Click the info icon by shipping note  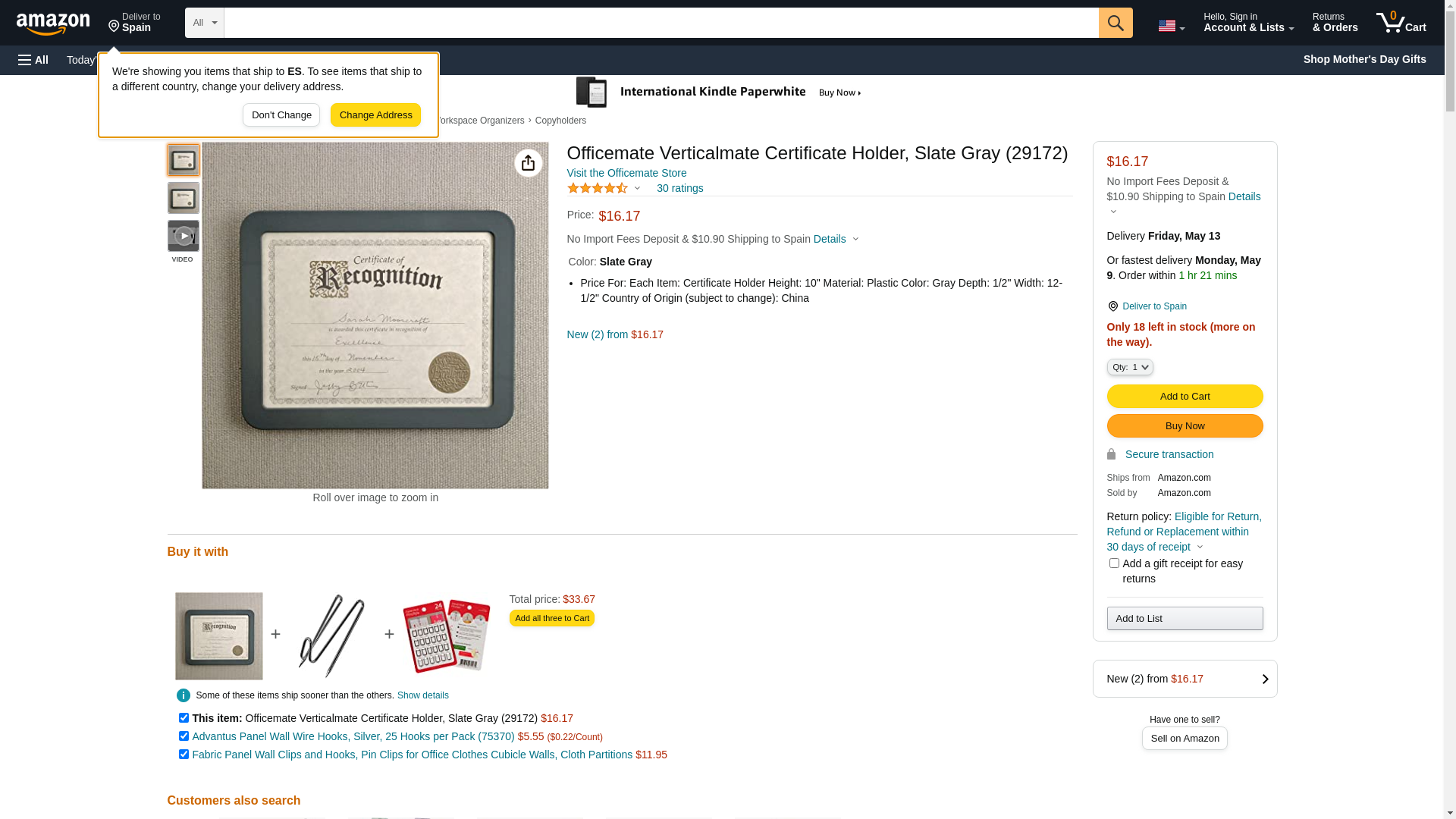click(184, 695)
